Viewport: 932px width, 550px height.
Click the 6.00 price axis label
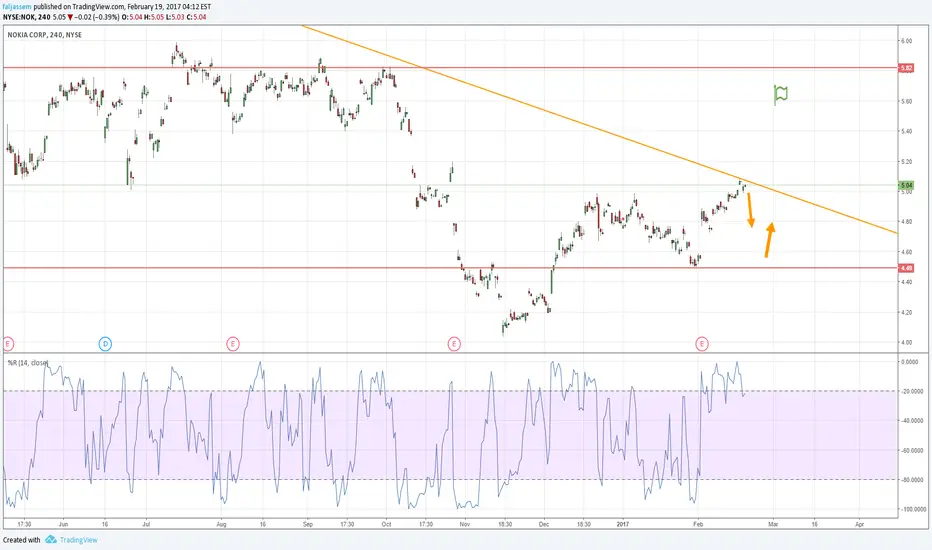(906, 41)
